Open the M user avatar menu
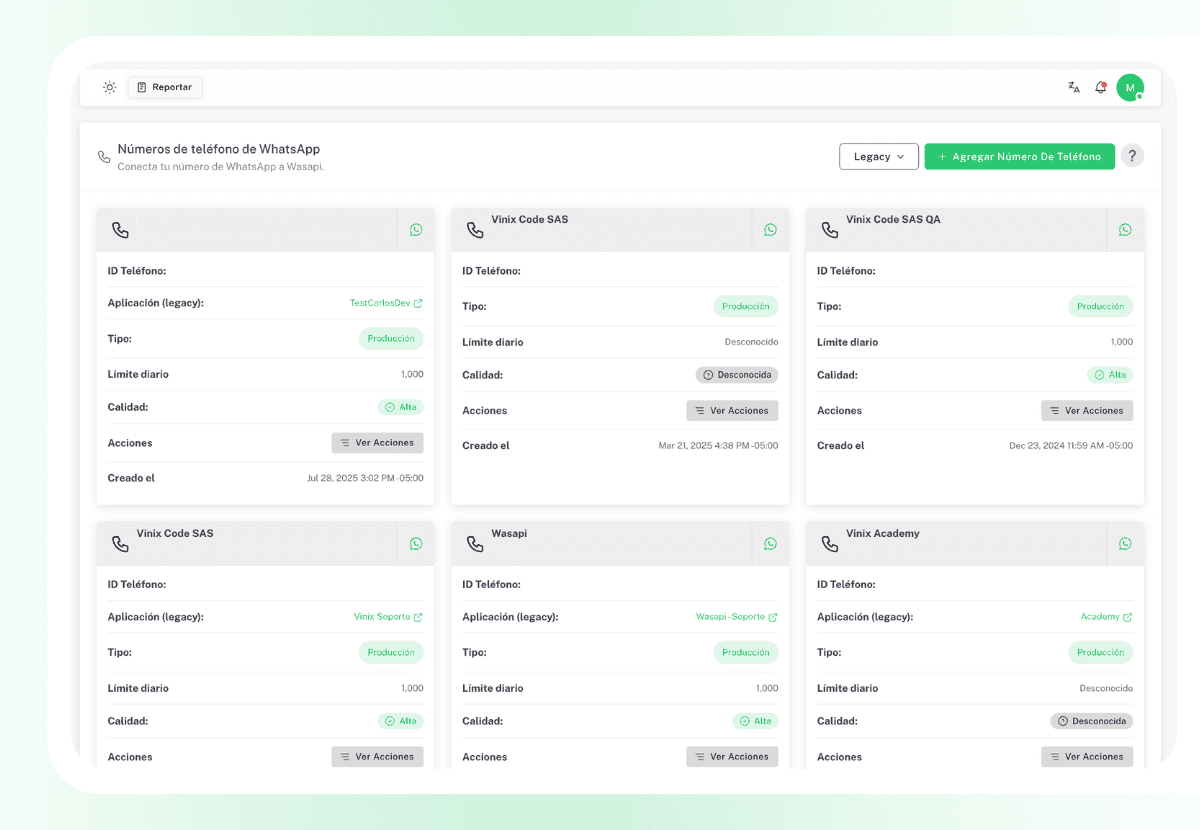The width and height of the screenshot is (1200, 830). [1130, 88]
